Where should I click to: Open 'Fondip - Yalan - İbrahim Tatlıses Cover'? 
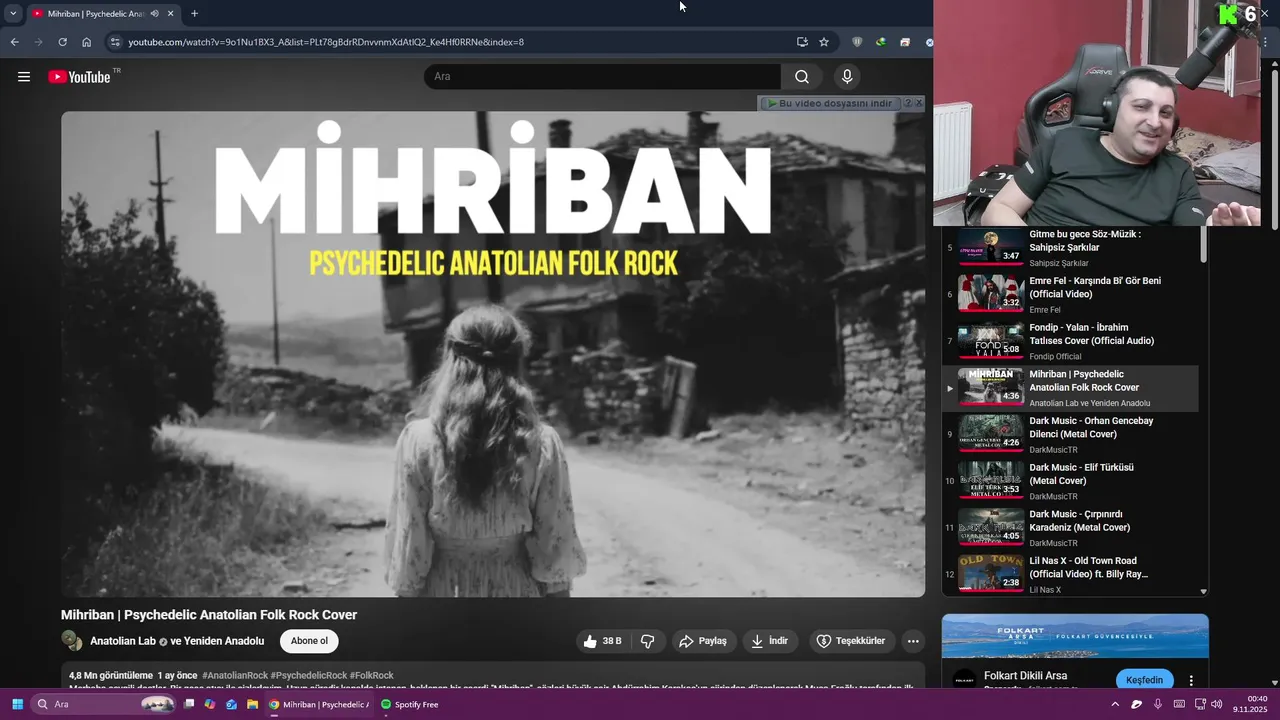(1091, 334)
